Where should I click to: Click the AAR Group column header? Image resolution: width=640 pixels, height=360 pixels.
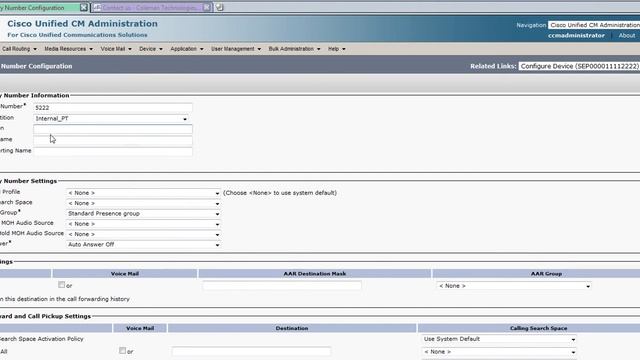coord(546,274)
